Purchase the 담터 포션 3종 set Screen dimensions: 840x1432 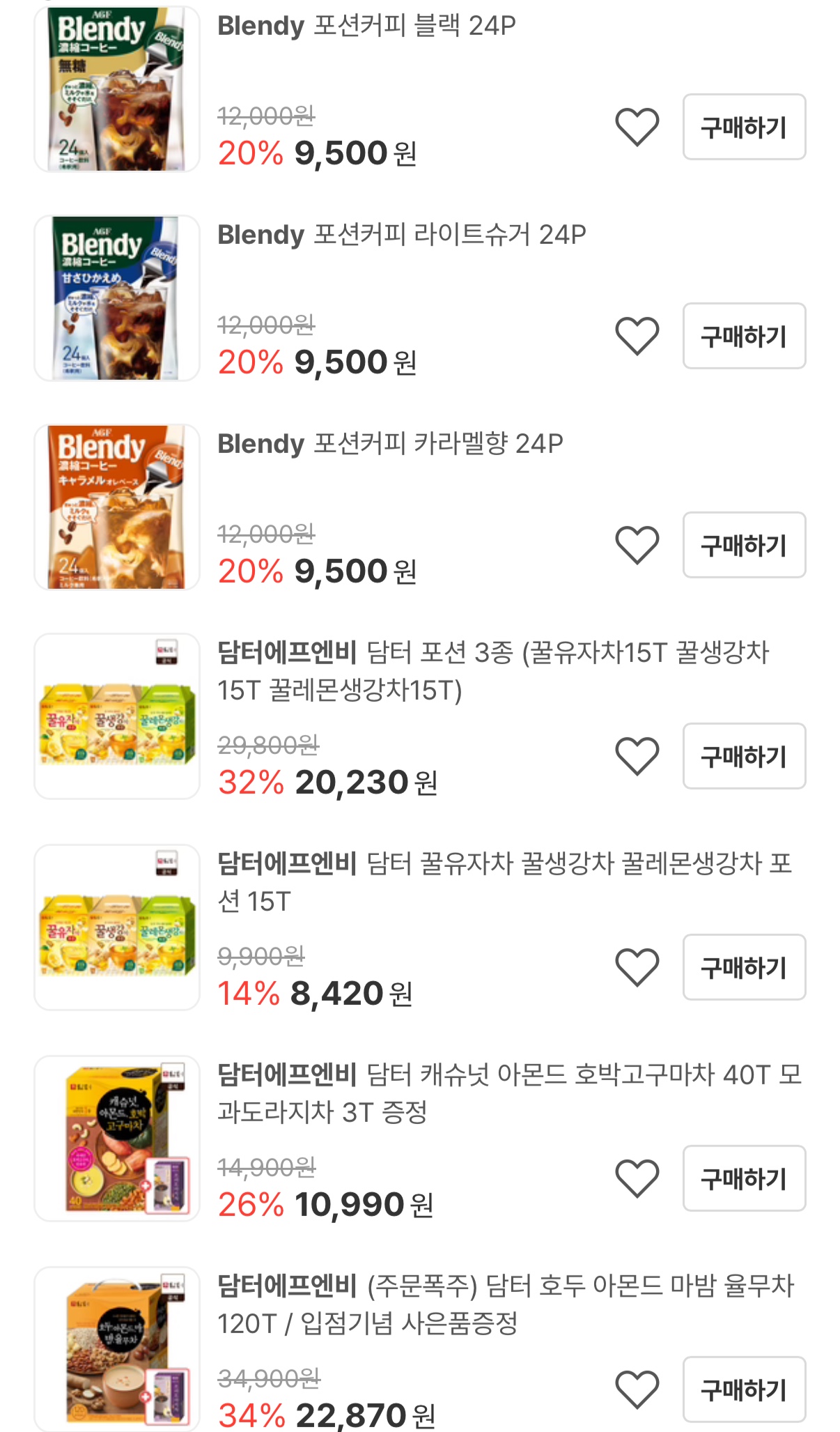pyautogui.click(x=744, y=756)
